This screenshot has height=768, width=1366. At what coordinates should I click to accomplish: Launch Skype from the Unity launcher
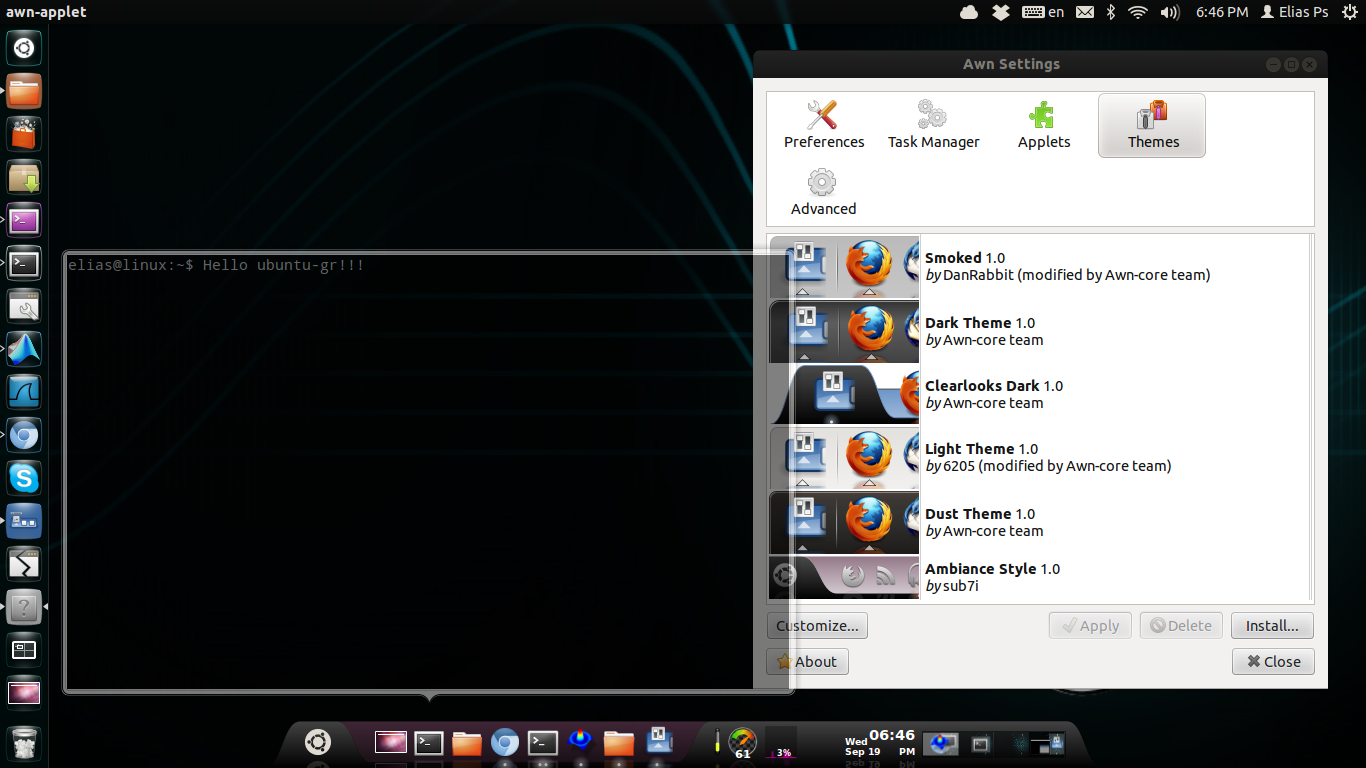[x=24, y=478]
